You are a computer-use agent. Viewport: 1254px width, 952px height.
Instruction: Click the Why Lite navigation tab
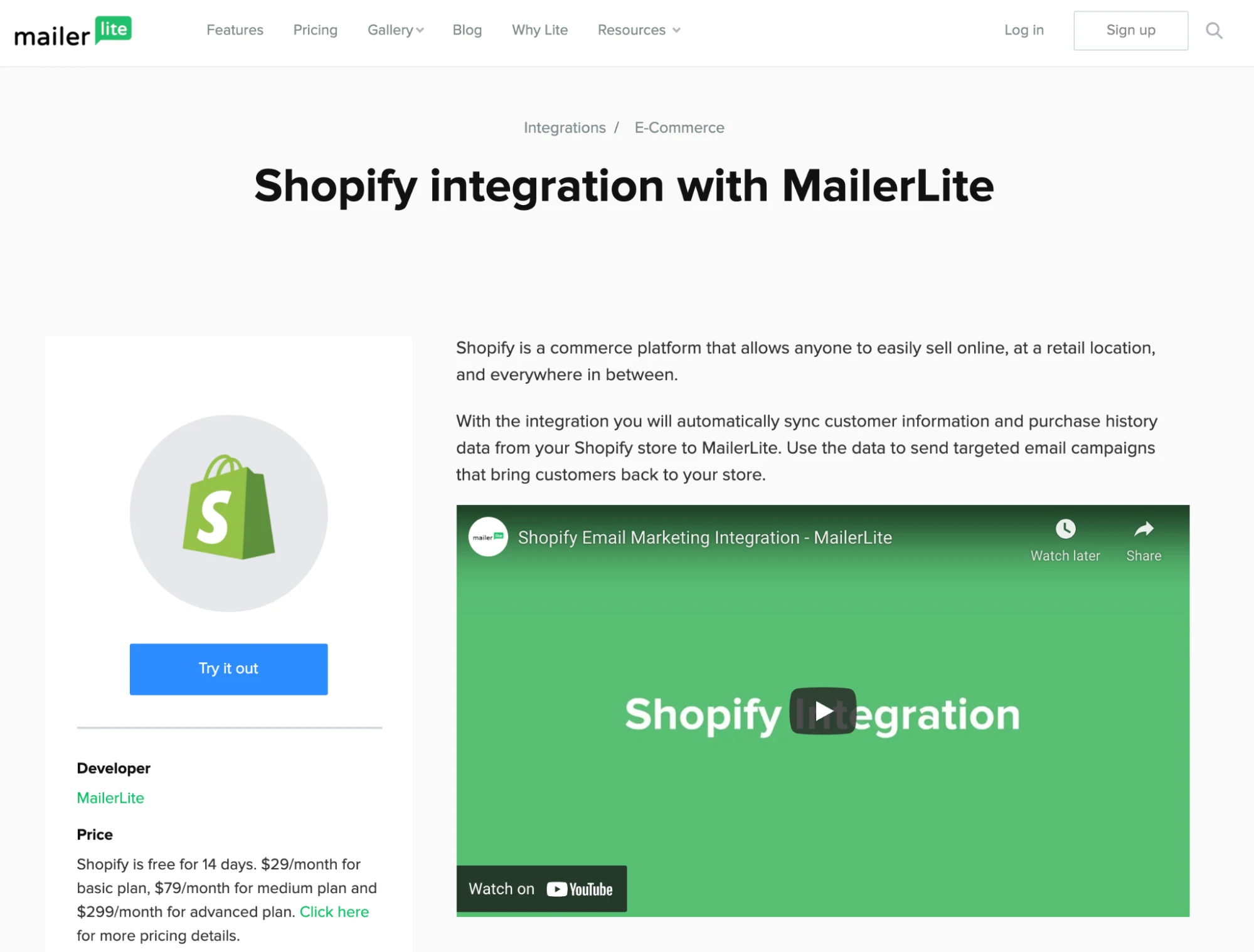pos(540,30)
